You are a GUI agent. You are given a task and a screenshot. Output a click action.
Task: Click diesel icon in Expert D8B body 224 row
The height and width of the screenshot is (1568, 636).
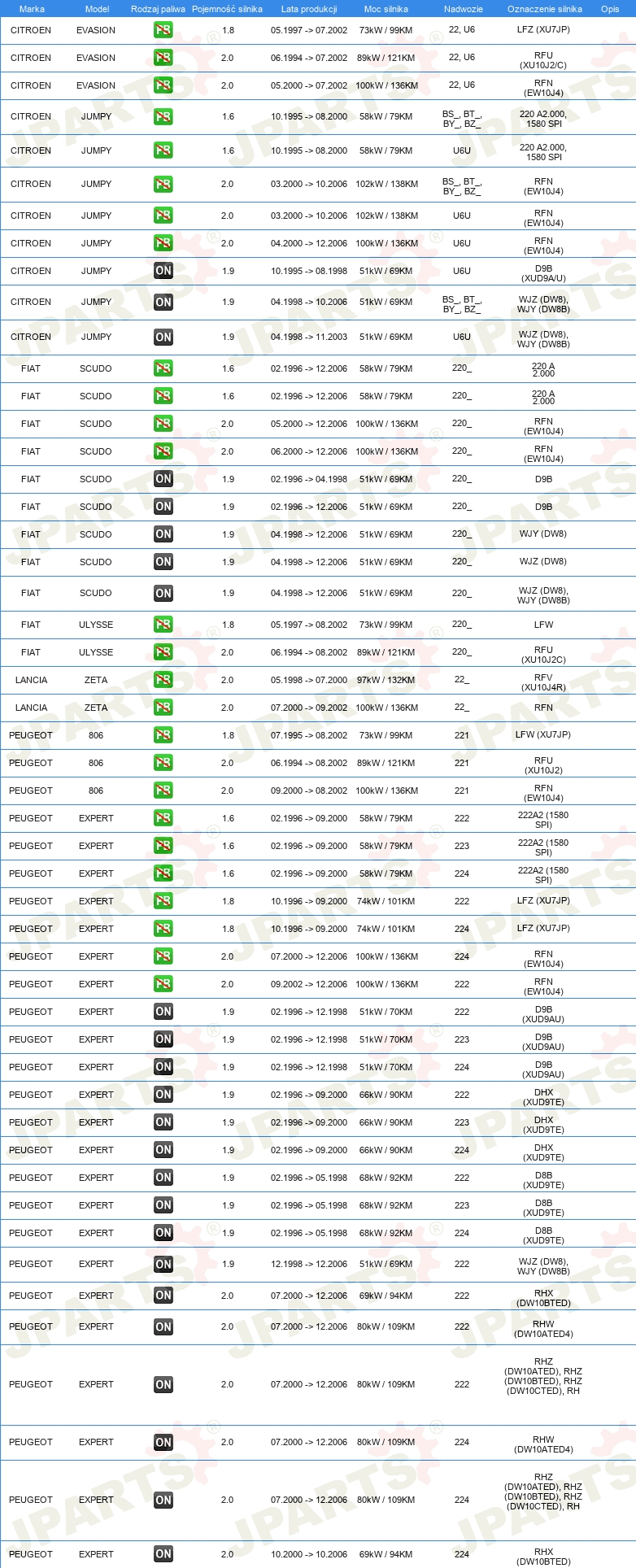[163, 1233]
